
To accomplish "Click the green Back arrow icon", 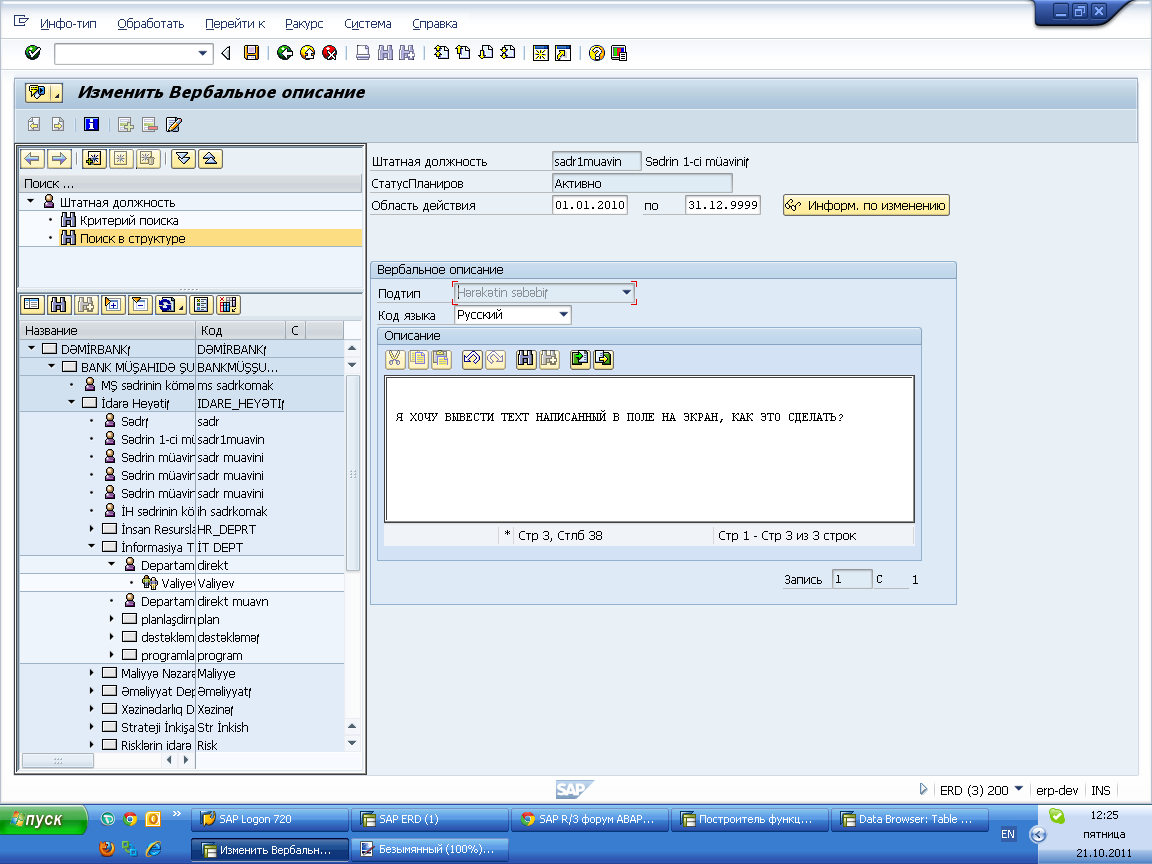I will click(285, 53).
